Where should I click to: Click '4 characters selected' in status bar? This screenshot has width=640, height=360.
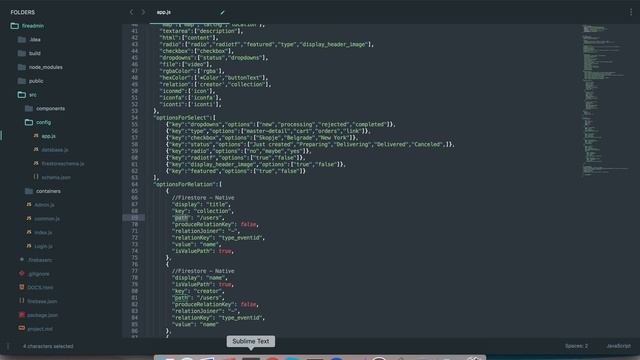tap(48, 347)
